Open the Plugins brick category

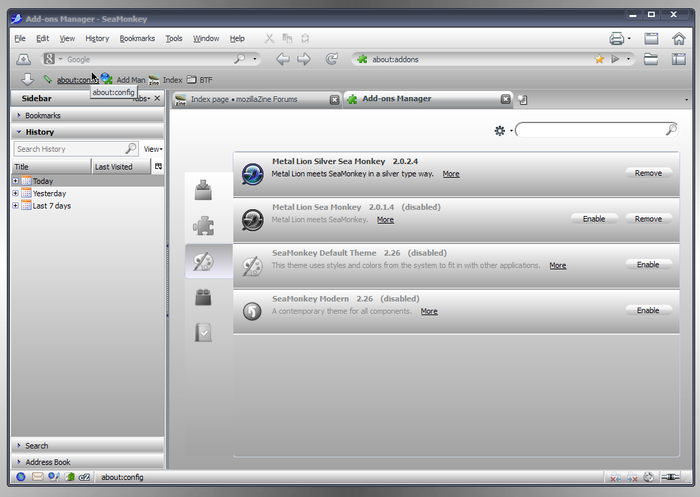pos(203,297)
